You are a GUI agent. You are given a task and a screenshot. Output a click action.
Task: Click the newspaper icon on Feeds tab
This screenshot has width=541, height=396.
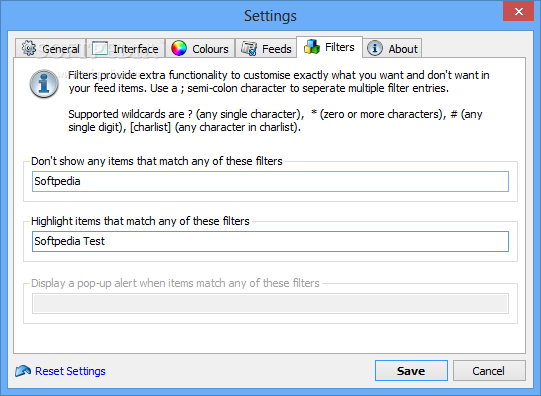tap(249, 48)
